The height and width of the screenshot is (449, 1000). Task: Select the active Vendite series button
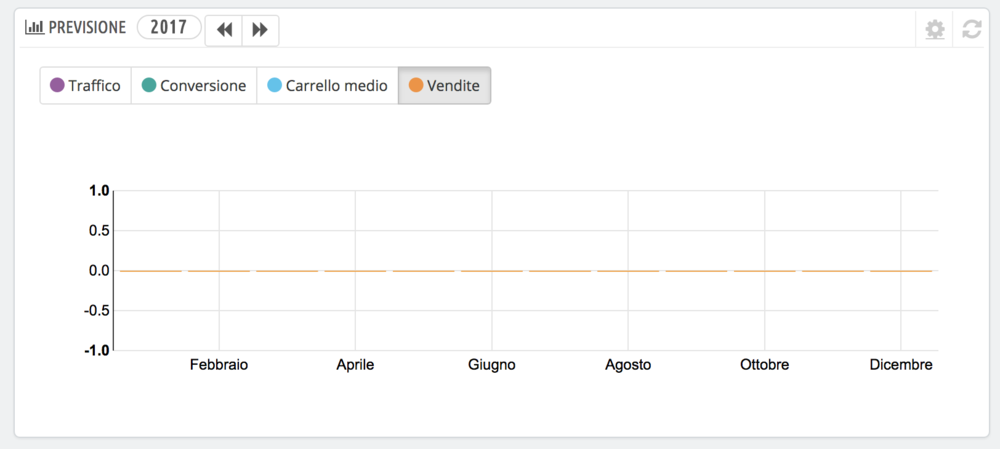click(444, 86)
